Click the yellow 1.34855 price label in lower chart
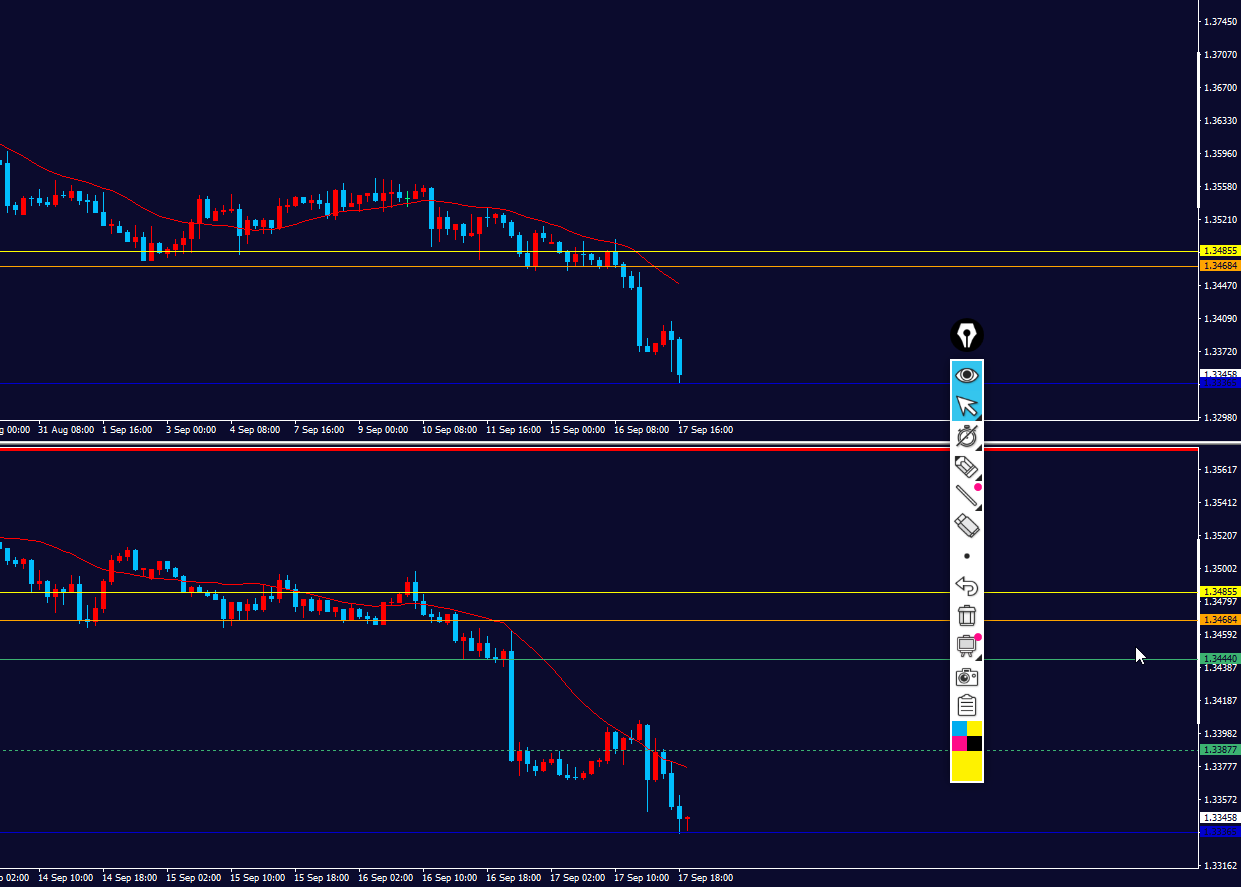 pos(1220,592)
